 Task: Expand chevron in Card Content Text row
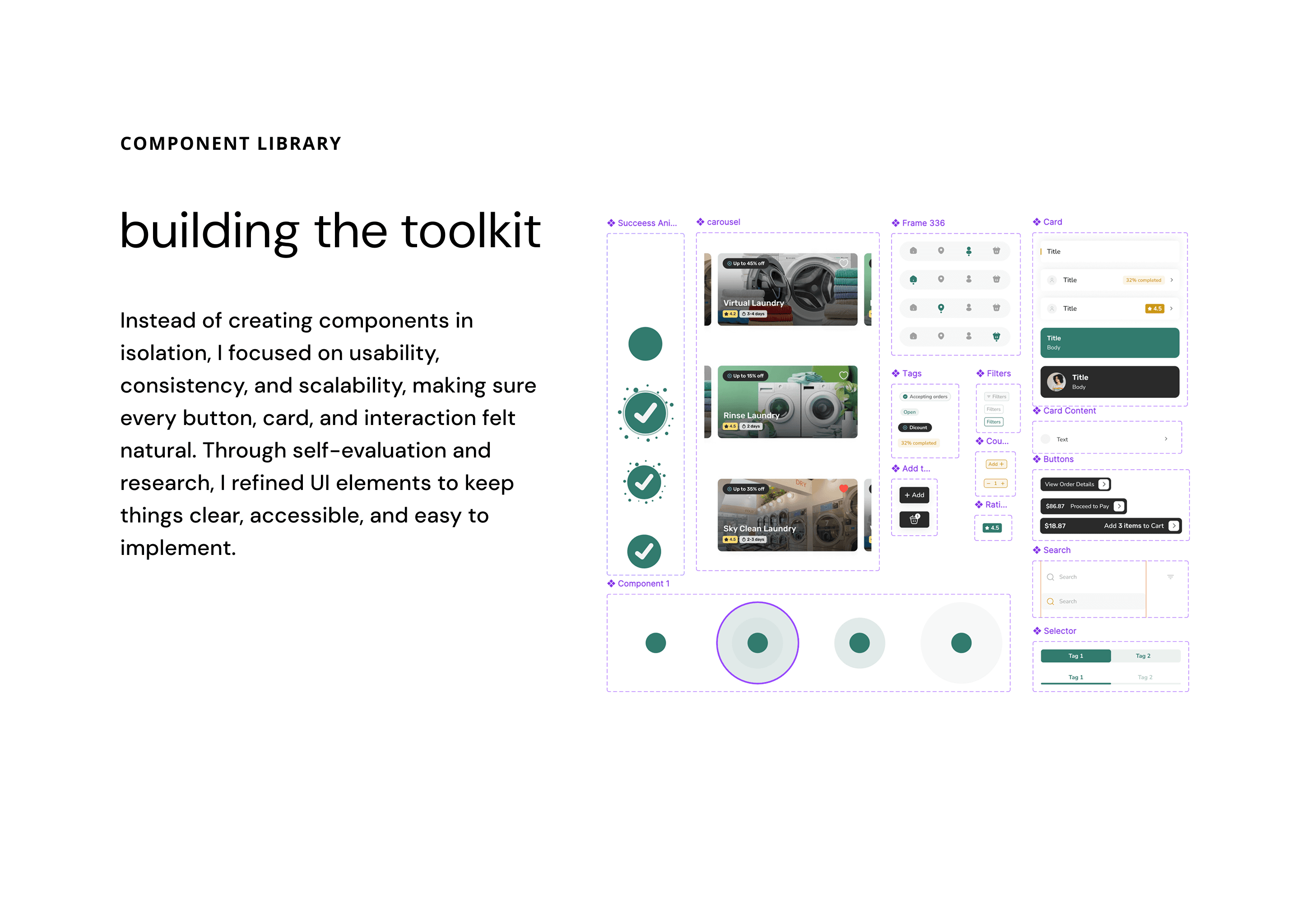coord(1165,439)
